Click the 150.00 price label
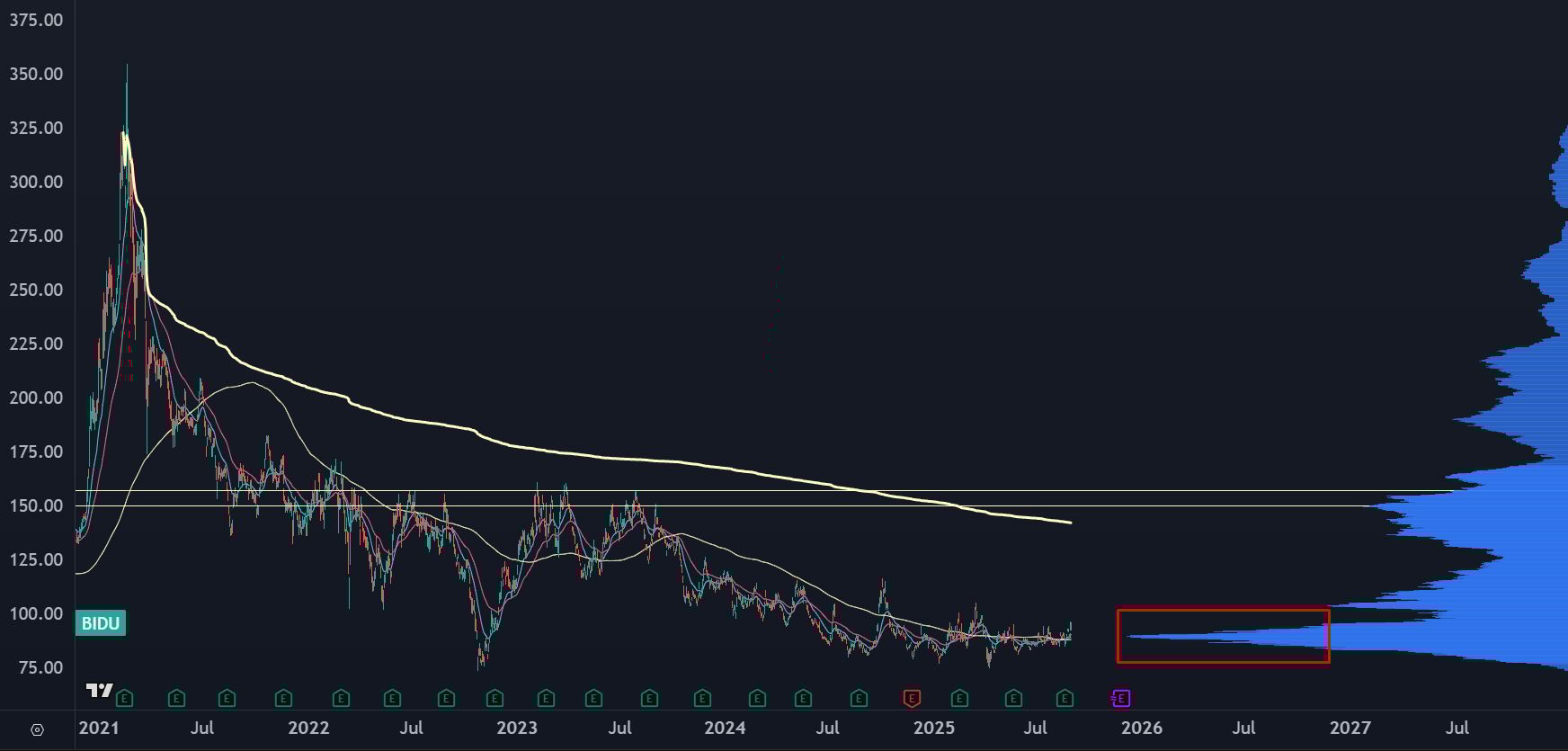 click(x=36, y=505)
